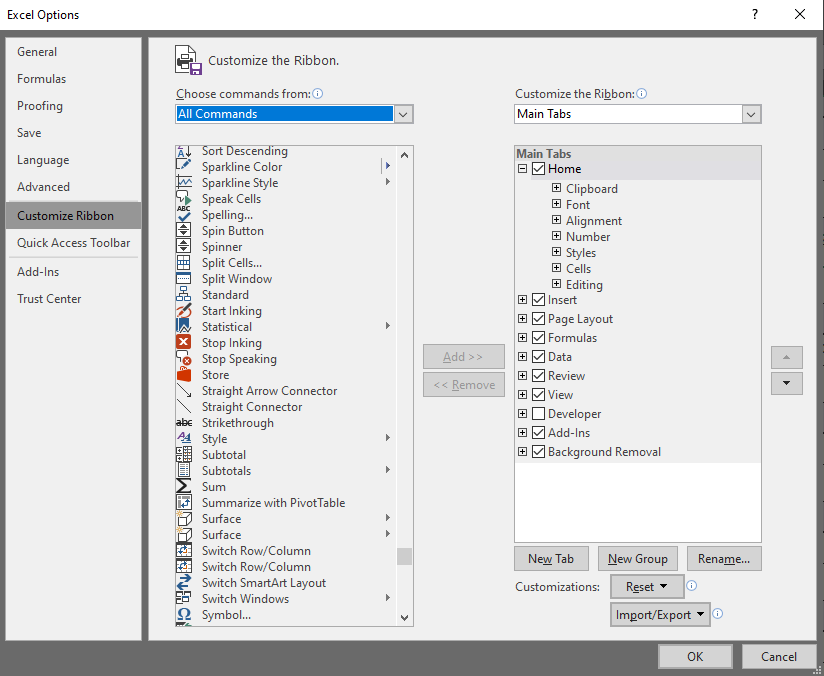Open the Customize the Ribbon dropdown
This screenshot has height=676, width=824.
[751, 114]
